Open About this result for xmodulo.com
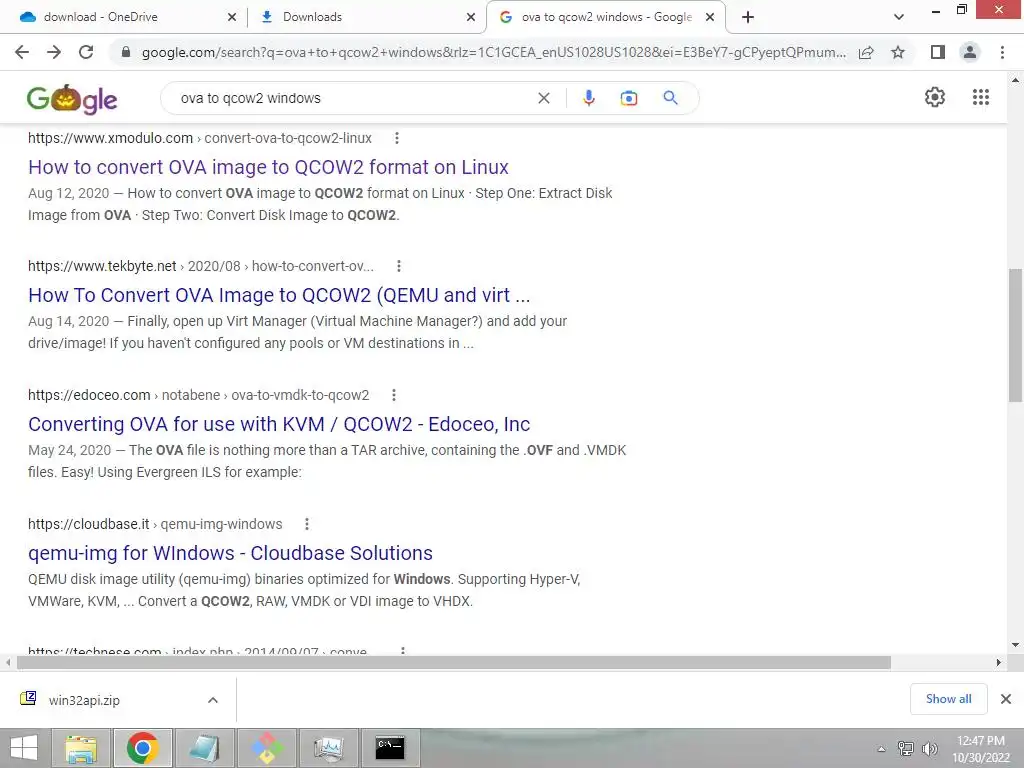 396,138
